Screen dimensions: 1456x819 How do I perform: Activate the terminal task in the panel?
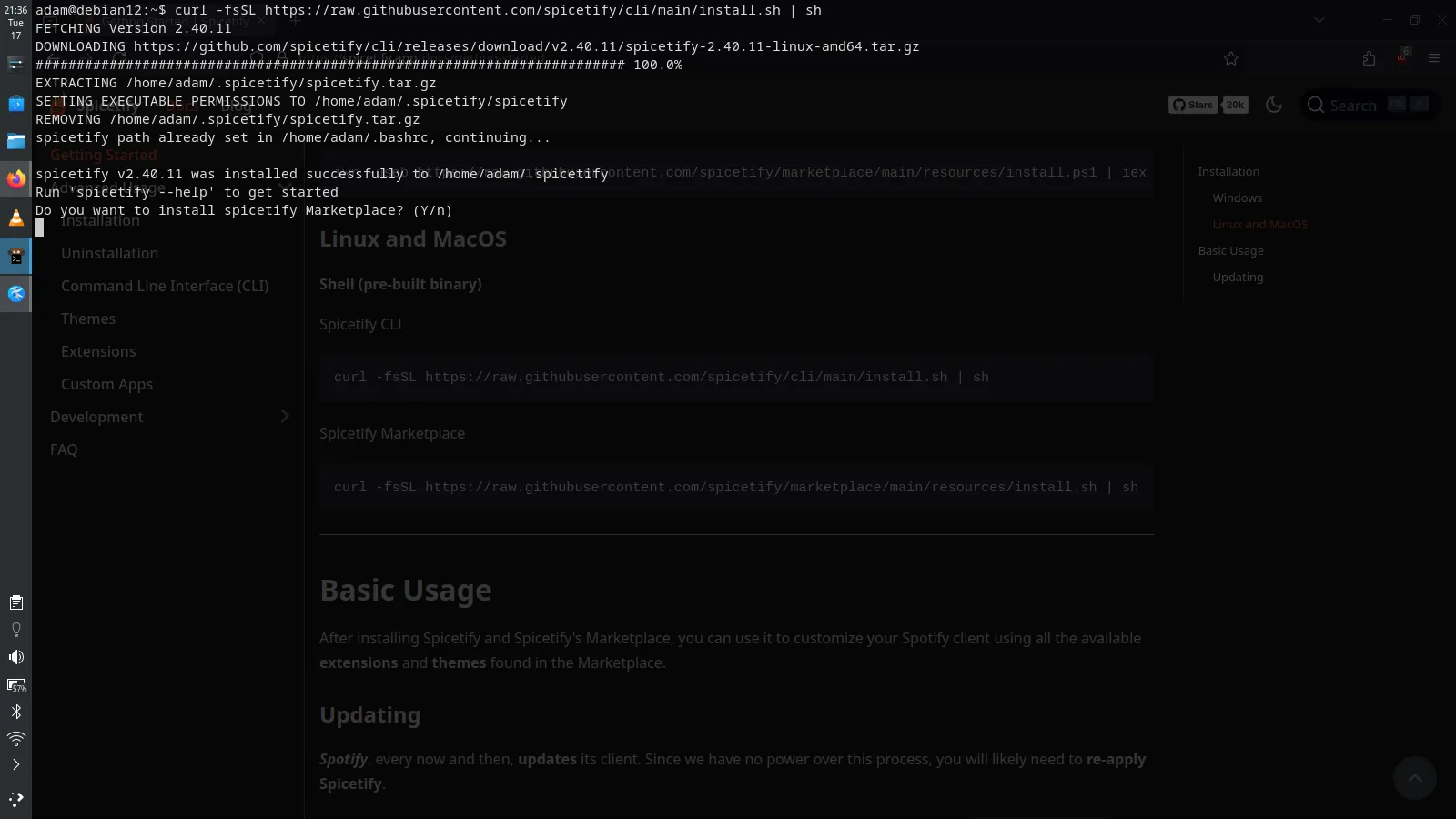[15, 257]
